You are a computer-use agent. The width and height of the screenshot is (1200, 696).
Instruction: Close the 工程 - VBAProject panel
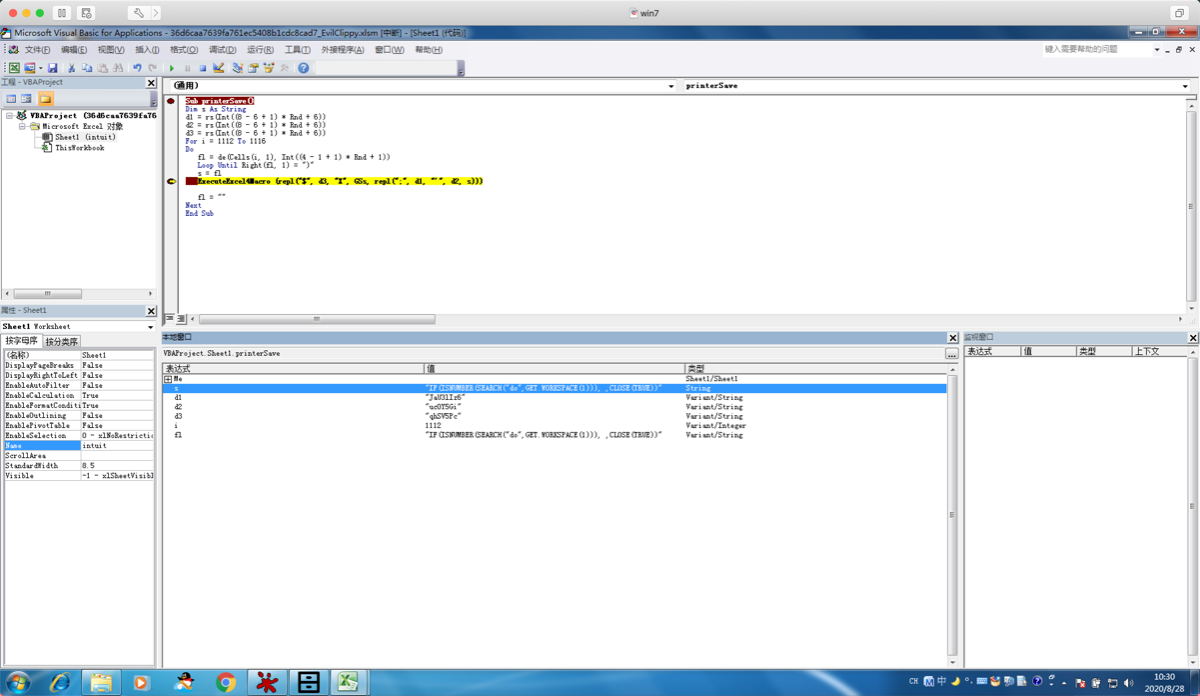pyautogui.click(x=151, y=83)
